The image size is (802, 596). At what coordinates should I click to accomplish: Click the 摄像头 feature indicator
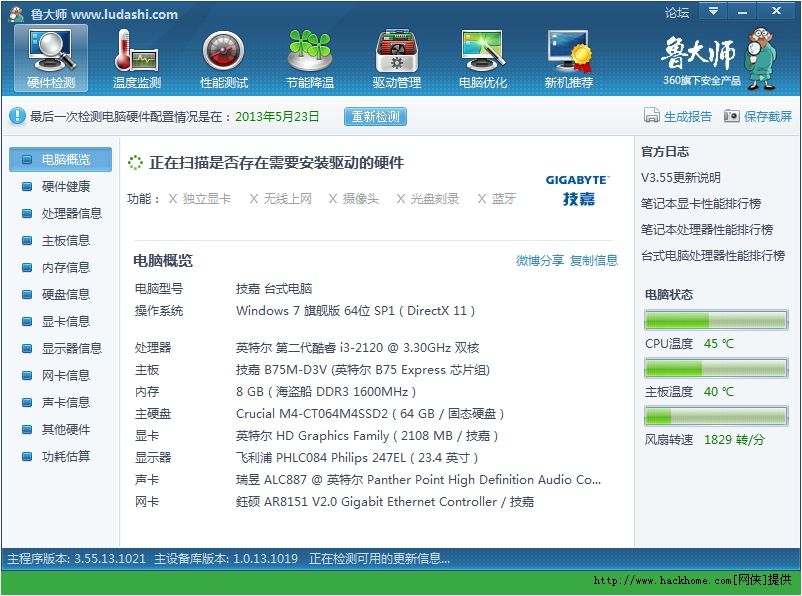point(353,198)
